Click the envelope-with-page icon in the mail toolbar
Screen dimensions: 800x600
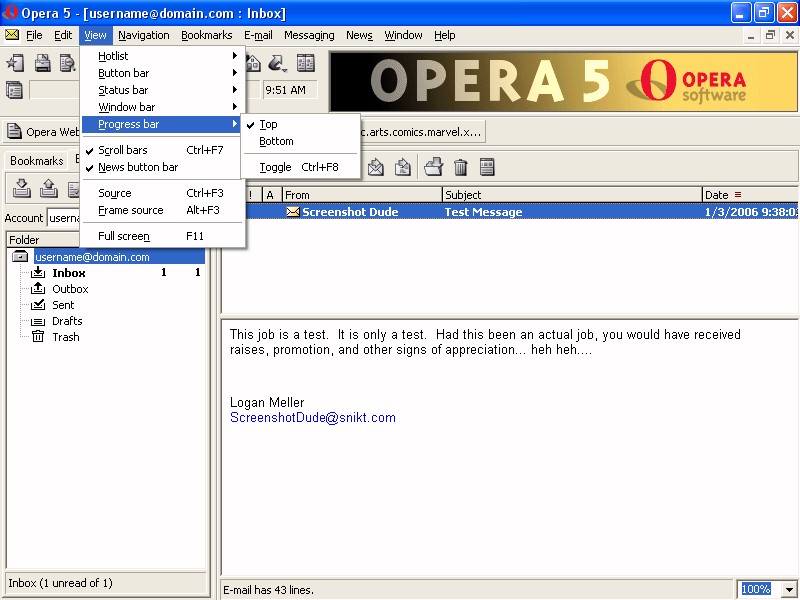click(403, 167)
